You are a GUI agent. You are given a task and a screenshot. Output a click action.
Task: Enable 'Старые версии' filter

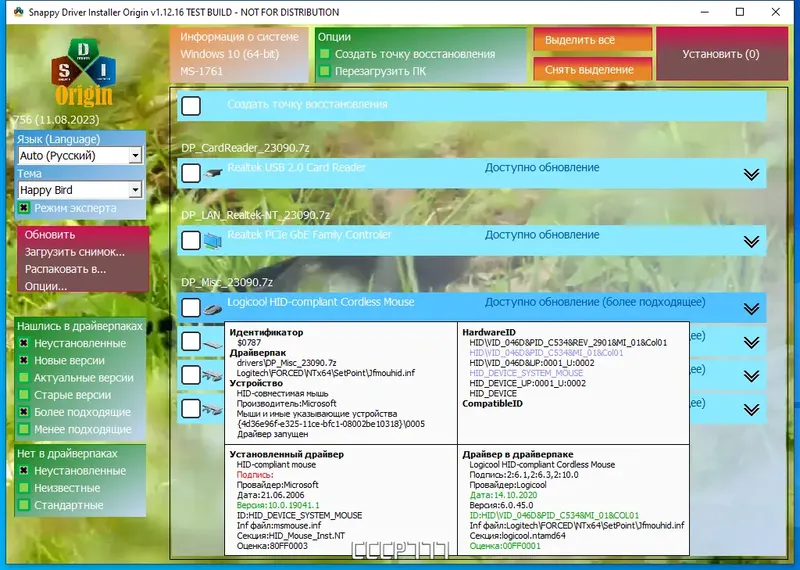23,395
